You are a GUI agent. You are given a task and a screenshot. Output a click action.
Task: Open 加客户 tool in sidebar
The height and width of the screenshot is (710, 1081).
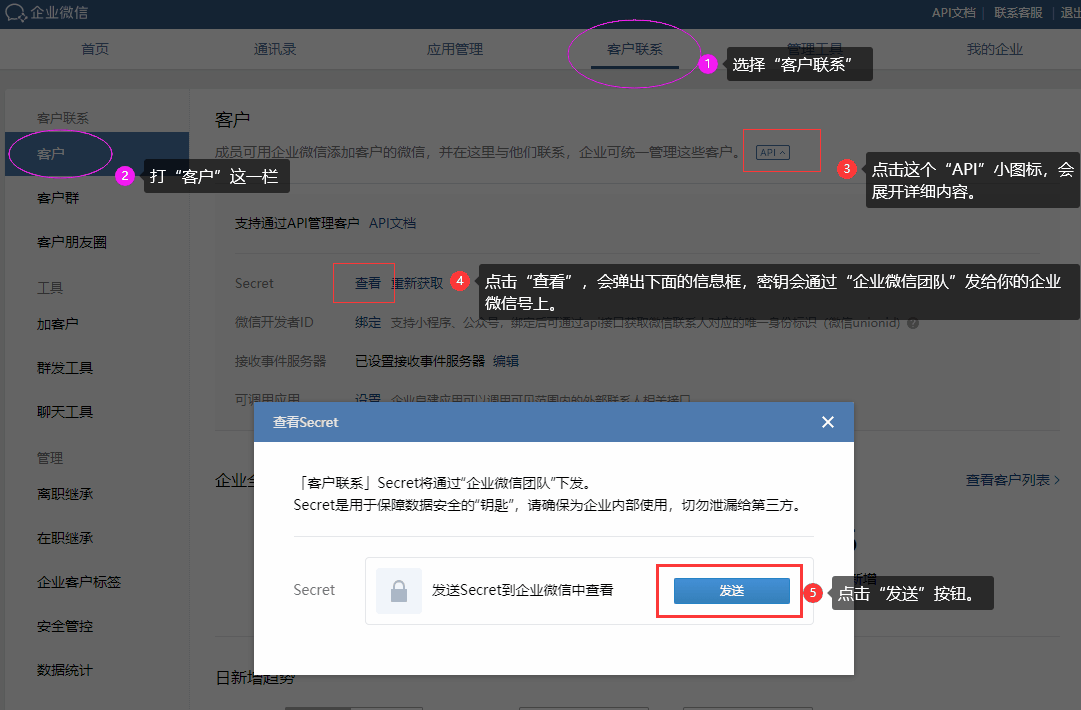57,323
